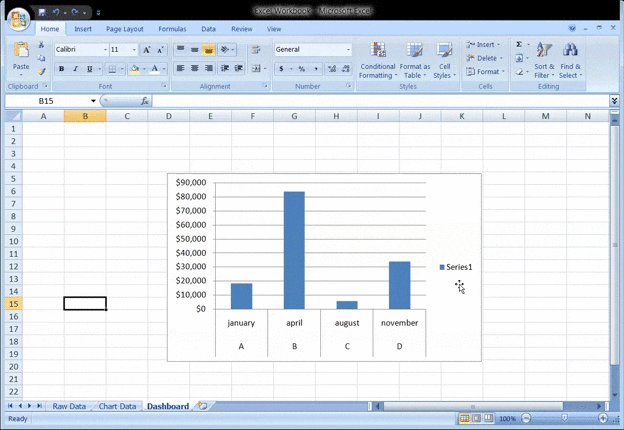Switch to the Raw Data sheet tab
Screen dimensions: 624x430
(x=69, y=406)
